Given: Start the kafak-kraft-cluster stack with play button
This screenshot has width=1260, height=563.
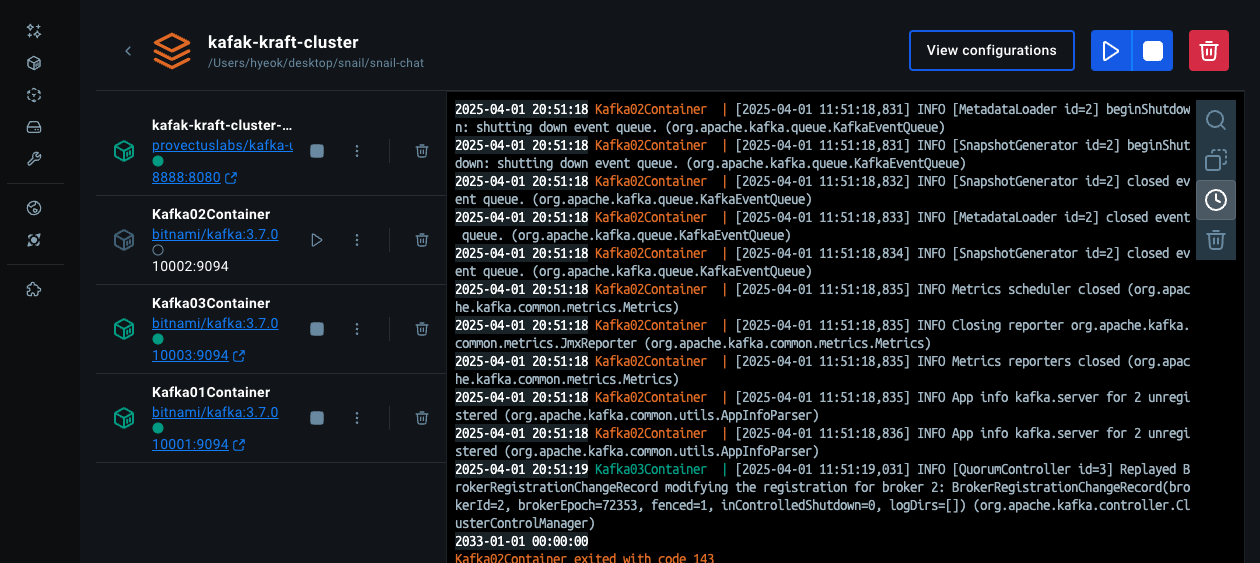Looking at the screenshot, I should coord(1110,50).
